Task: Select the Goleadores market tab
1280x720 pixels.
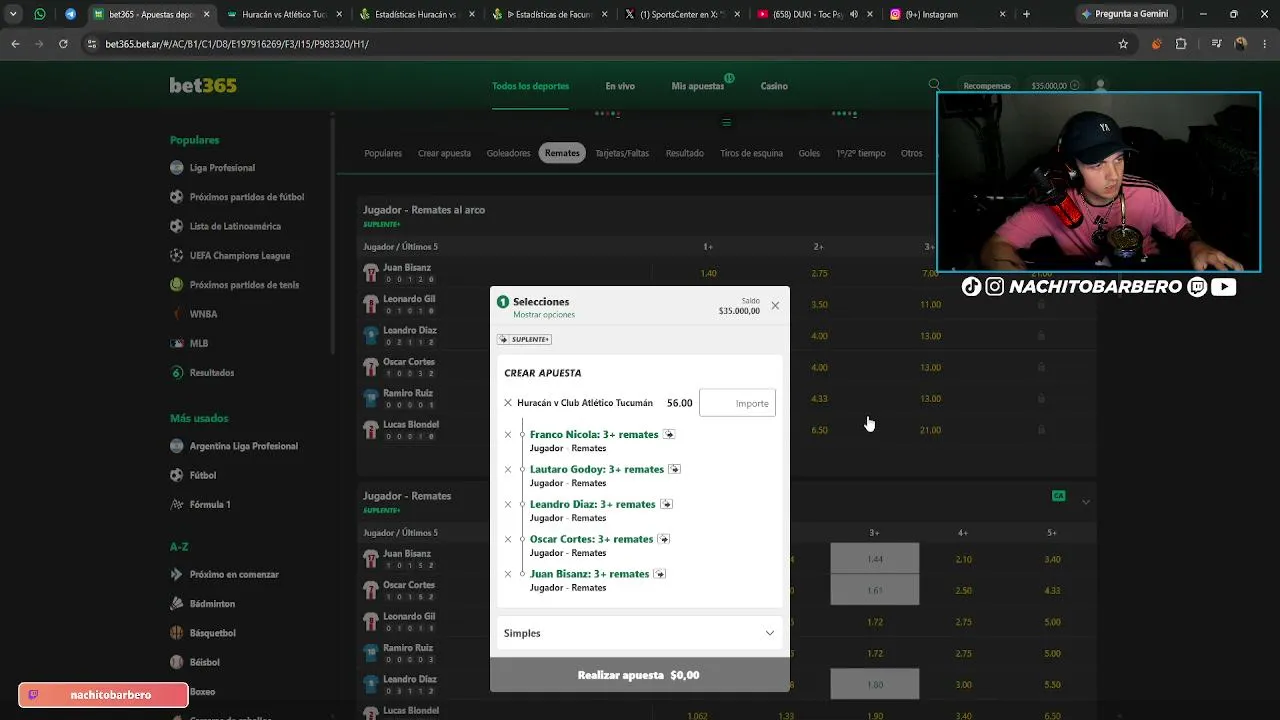Action: pos(508,153)
